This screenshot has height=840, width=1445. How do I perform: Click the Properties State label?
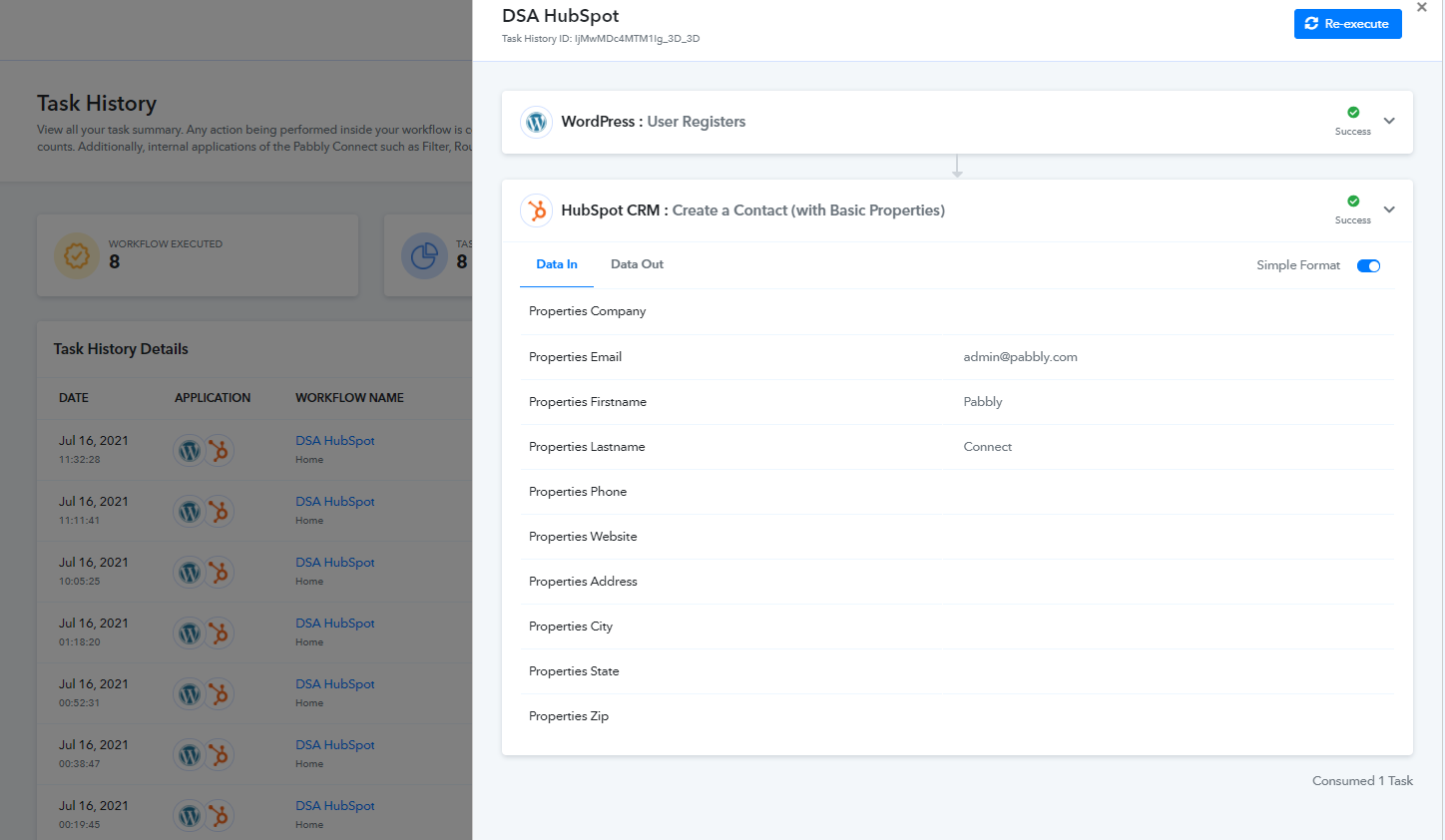(x=574, y=671)
